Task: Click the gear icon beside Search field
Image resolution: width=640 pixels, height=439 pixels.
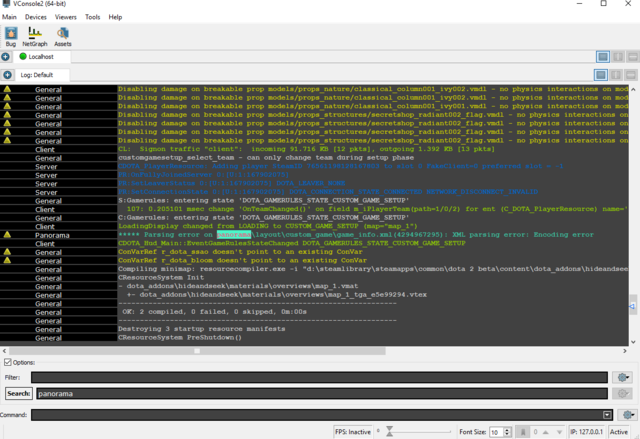Action: (623, 394)
